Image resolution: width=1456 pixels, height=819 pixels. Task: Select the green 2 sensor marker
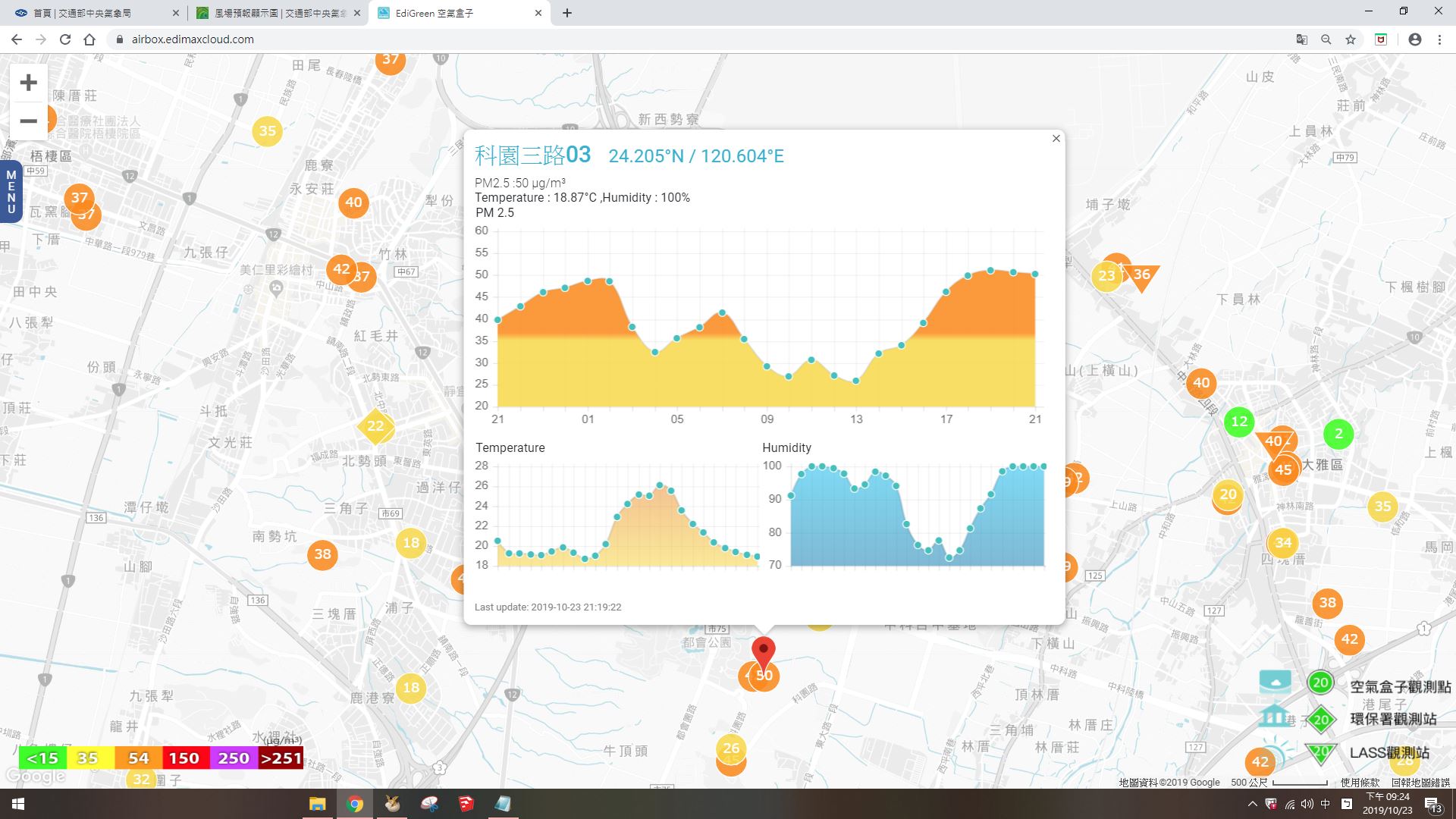tap(1338, 434)
